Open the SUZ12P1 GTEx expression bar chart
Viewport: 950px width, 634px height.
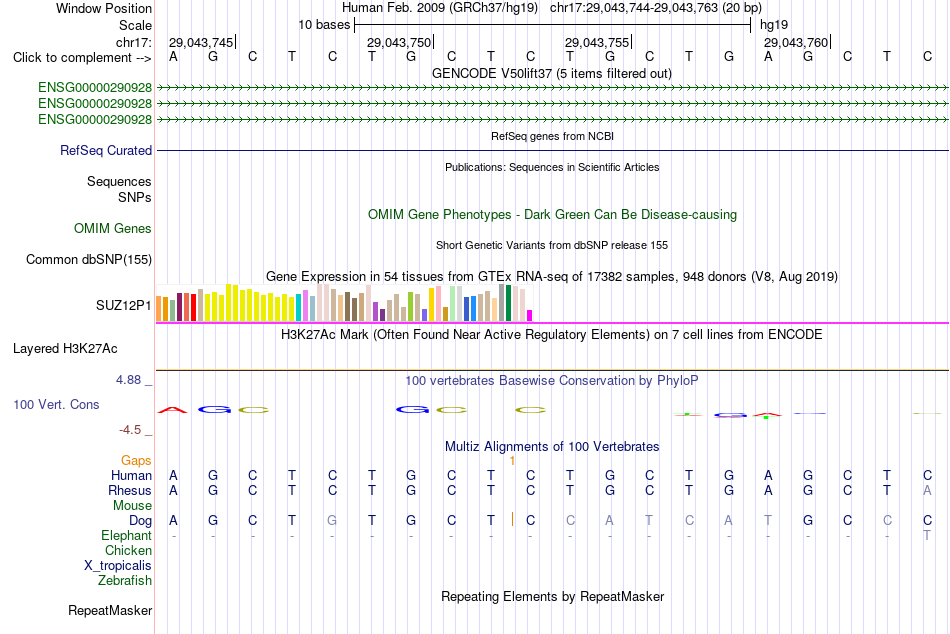coord(344,302)
